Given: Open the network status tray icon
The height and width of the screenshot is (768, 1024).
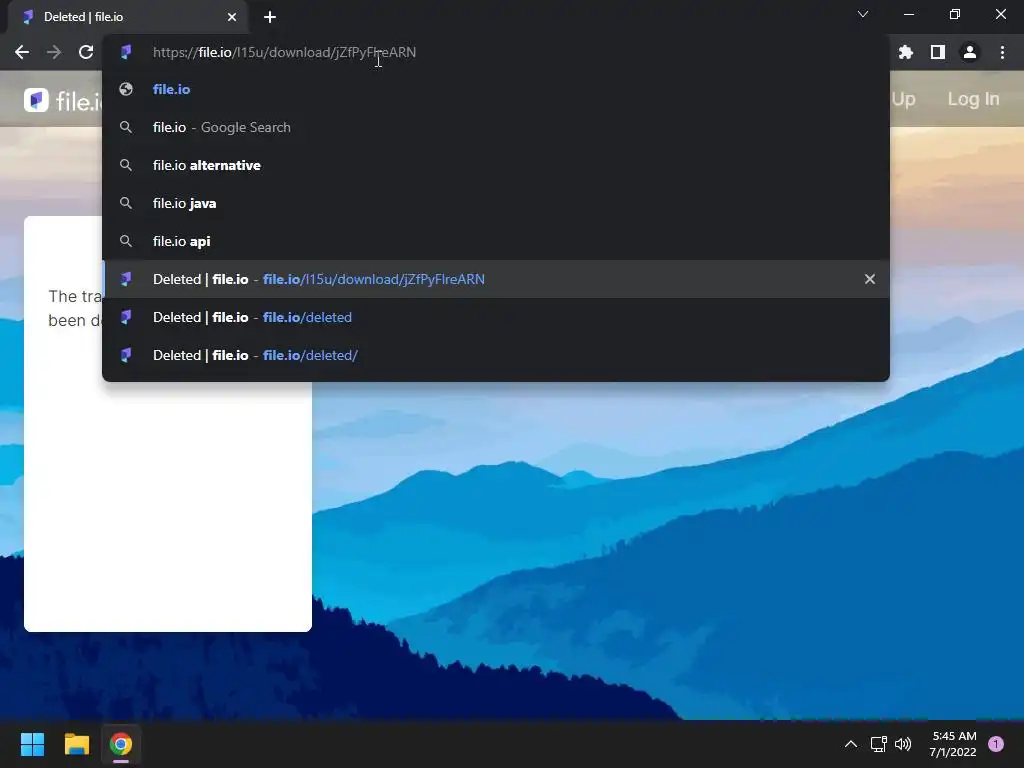Looking at the screenshot, I should click(x=878, y=744).
